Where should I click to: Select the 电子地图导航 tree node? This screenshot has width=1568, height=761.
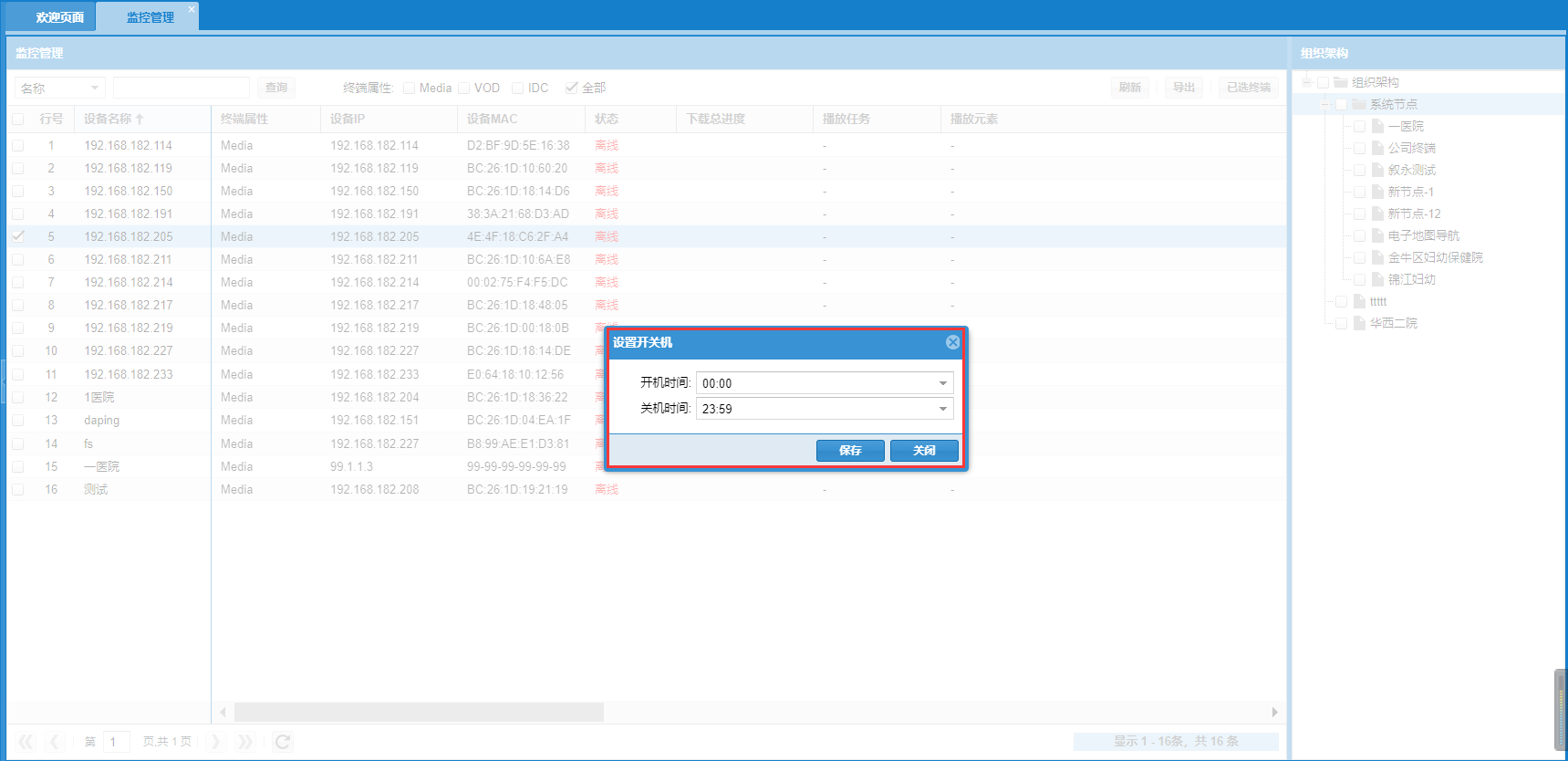1423,235
